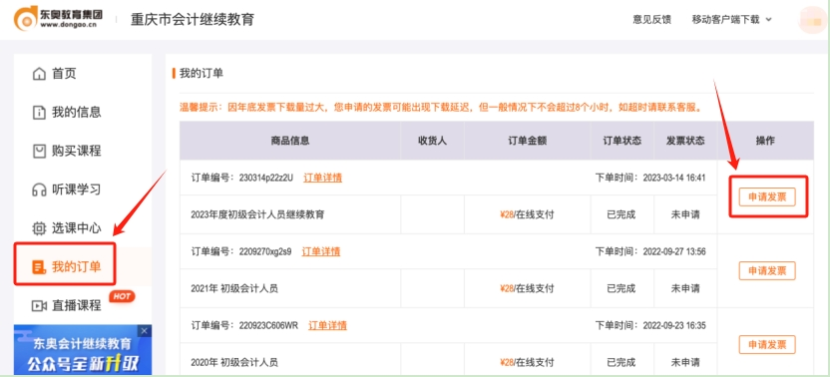Open 订单详情 for order 220923C606WR
Viewport: 830px width, 377px height.
[328, 325]
